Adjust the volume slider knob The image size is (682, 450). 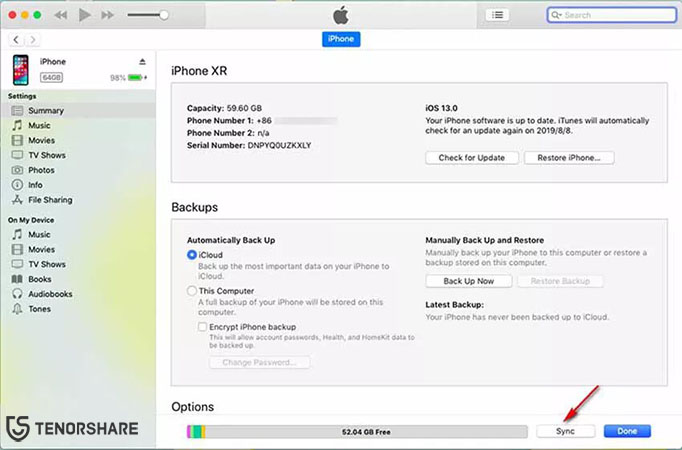coord(164,15)
